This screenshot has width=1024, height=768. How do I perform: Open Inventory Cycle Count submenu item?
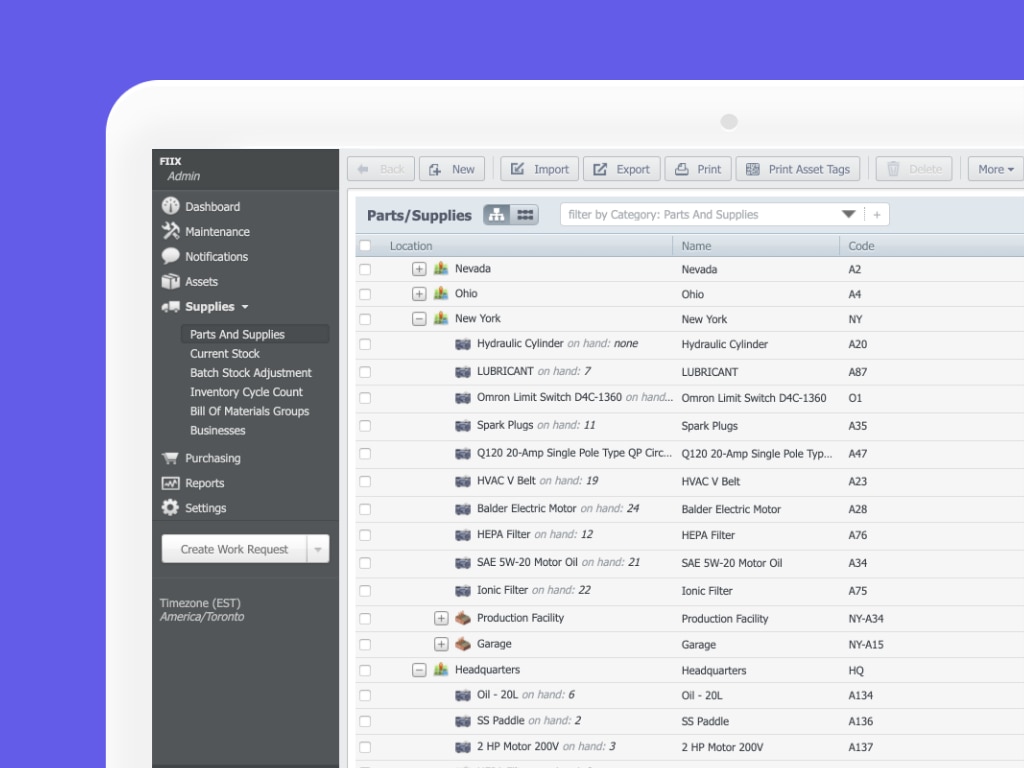246,392
